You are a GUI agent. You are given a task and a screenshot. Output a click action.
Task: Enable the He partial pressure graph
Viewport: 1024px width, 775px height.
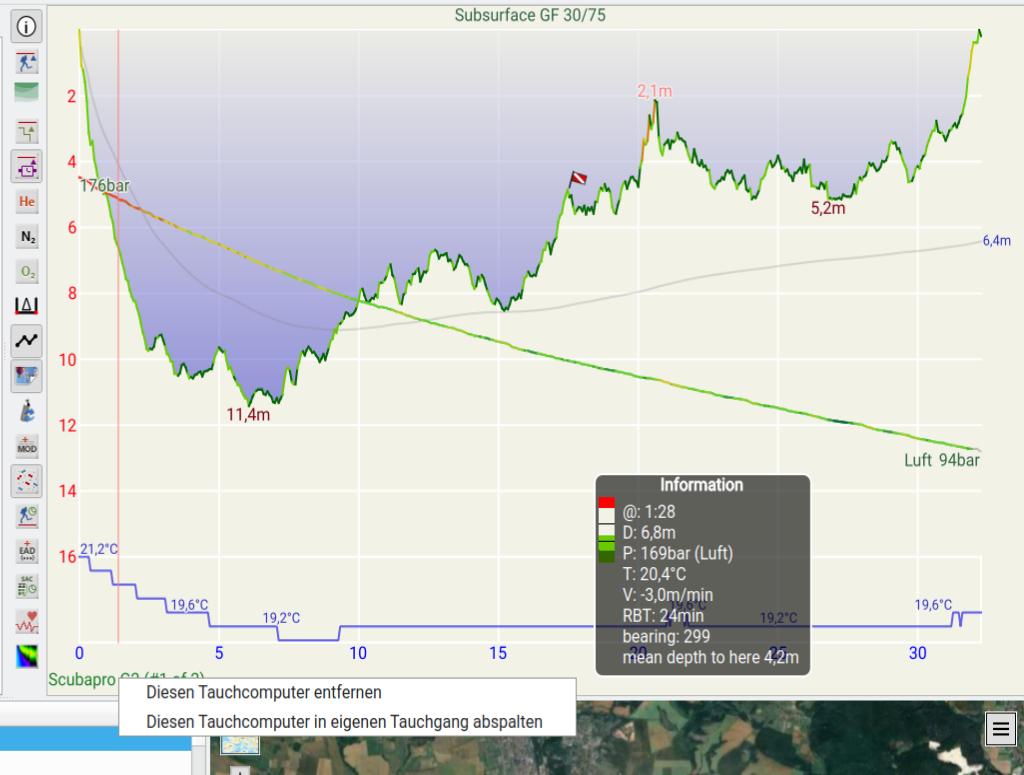tap(27, 201)
